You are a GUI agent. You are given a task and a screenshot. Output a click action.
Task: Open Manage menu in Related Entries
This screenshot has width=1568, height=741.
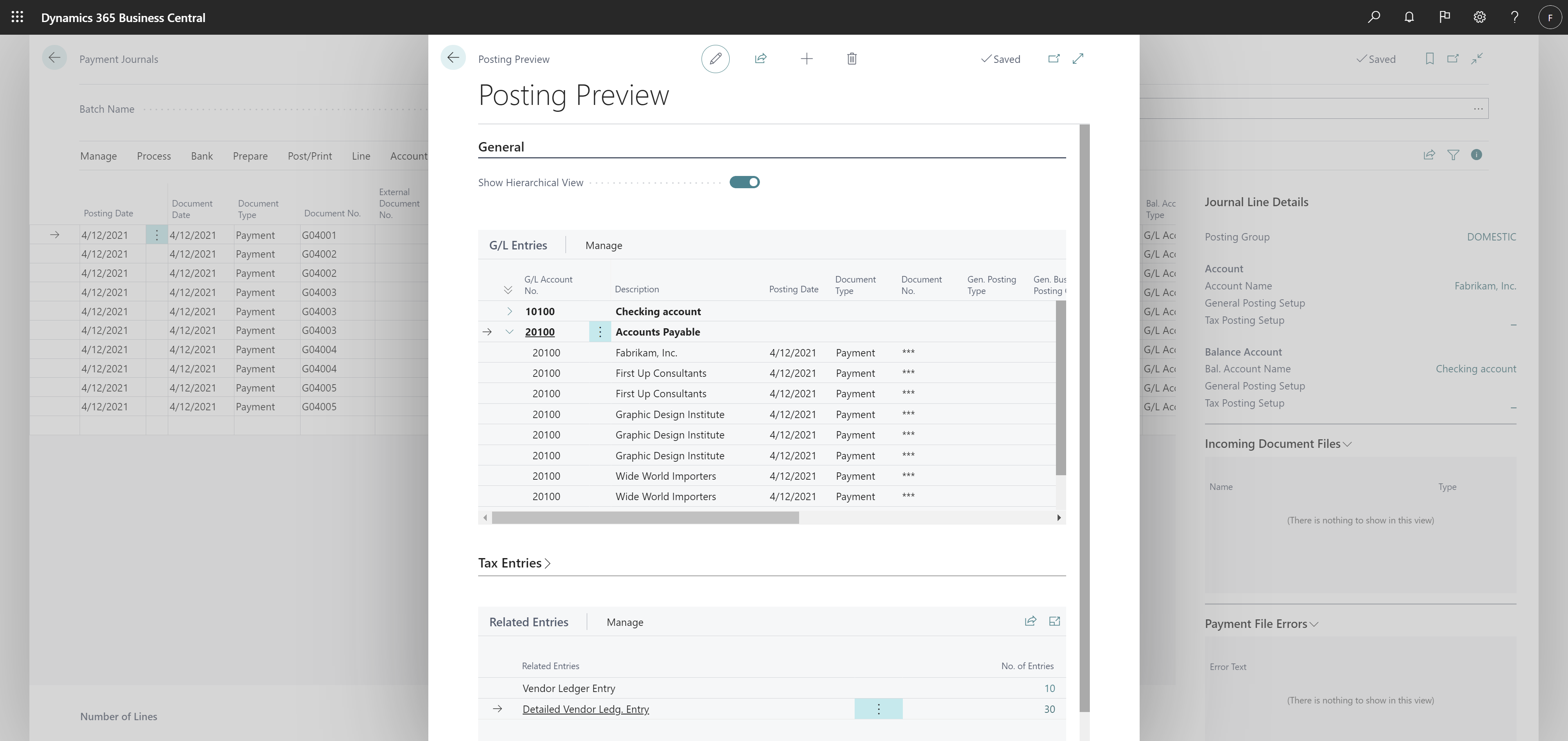(624, 622)
